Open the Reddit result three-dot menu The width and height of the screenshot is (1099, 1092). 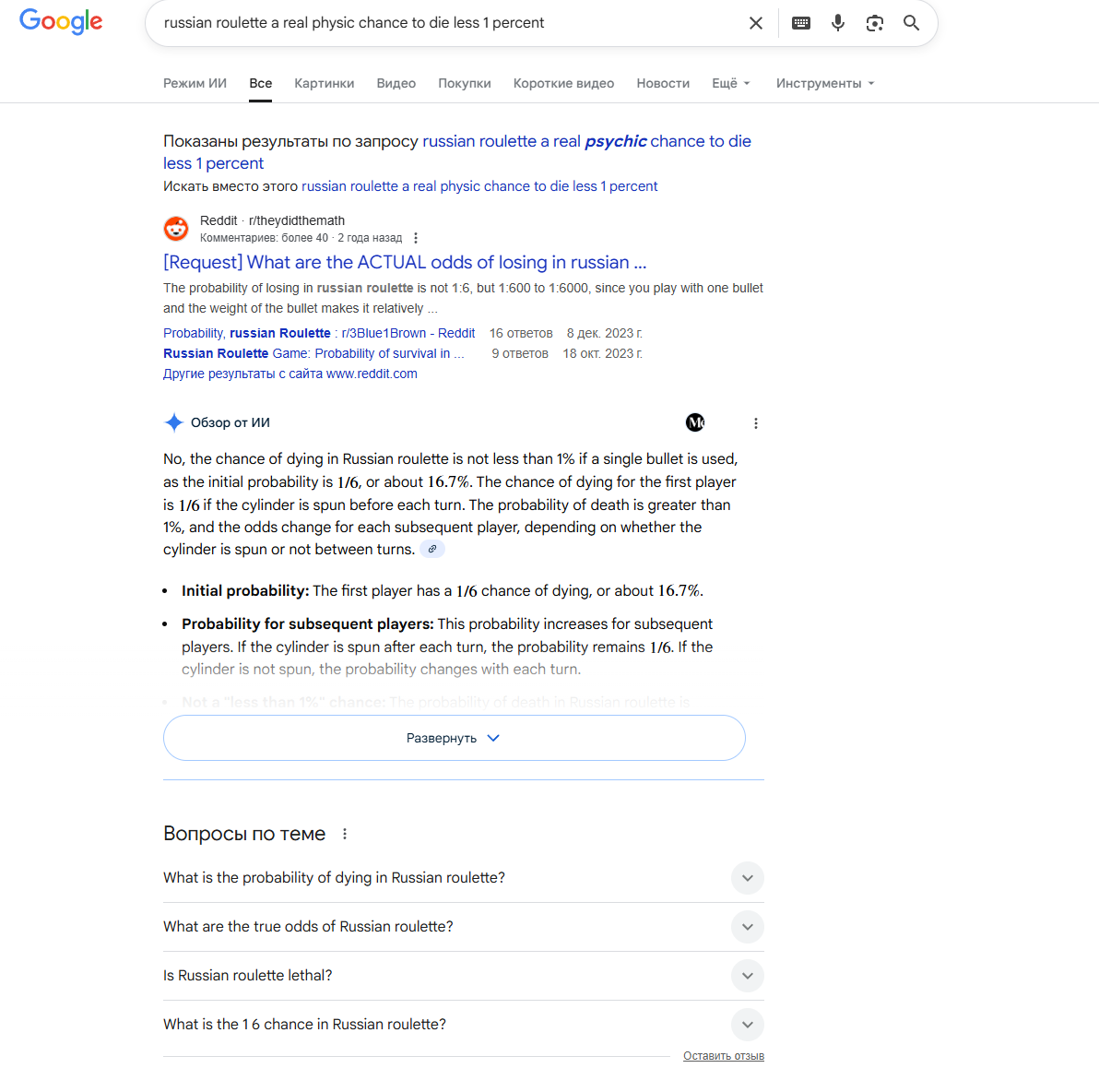[x=416, y=238]
